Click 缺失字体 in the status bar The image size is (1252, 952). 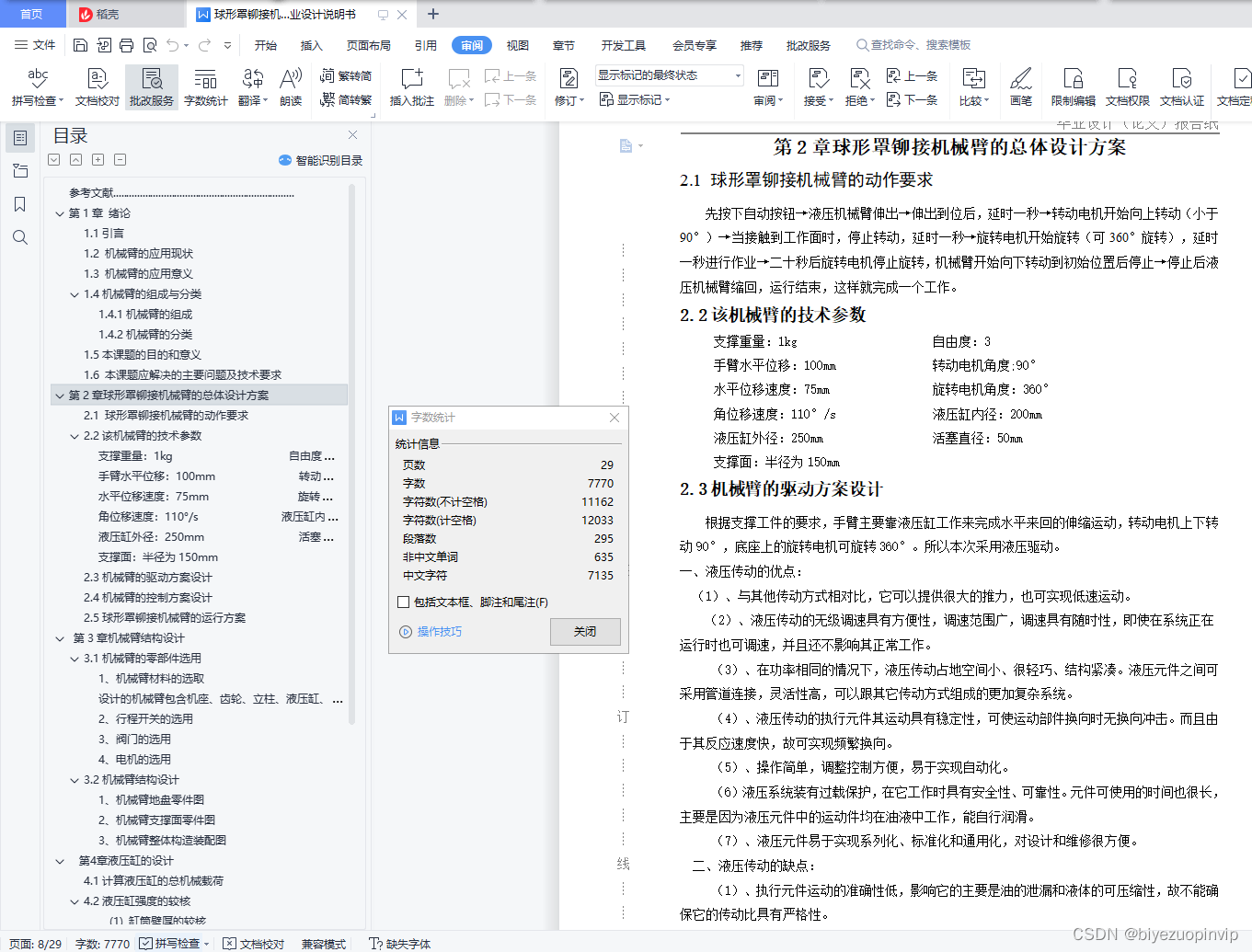click(x=400, y=944)
